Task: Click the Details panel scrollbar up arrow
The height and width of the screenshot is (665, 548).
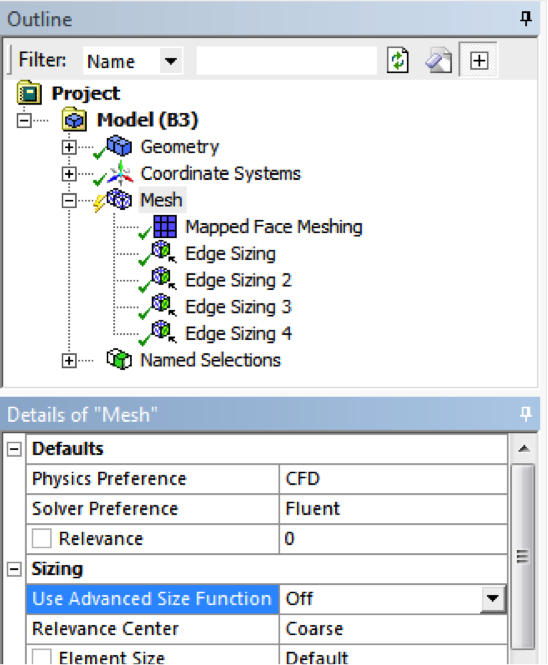Action: pos(524,448)
